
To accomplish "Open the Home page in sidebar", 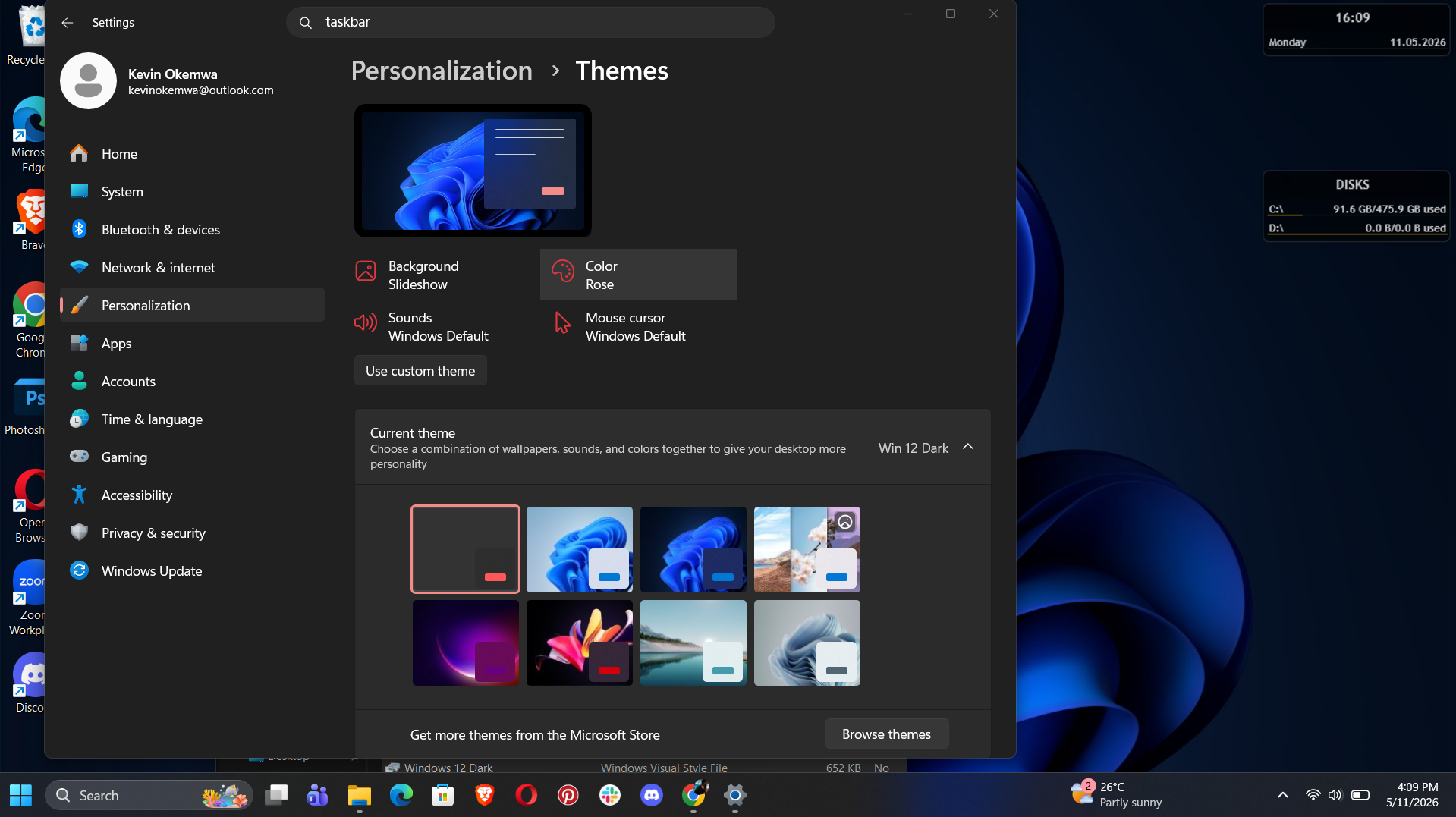I will point(192,154).
